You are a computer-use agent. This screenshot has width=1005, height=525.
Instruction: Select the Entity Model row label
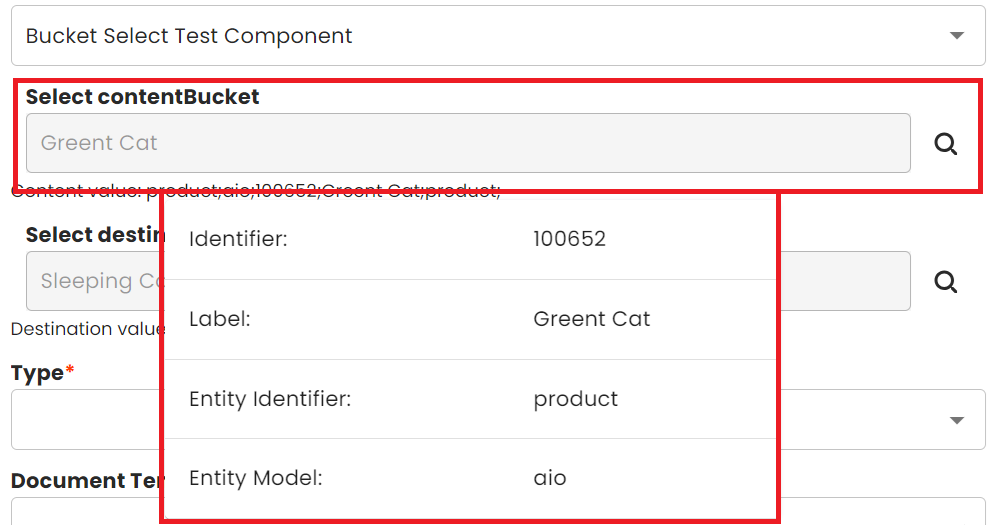click(255, 478)
